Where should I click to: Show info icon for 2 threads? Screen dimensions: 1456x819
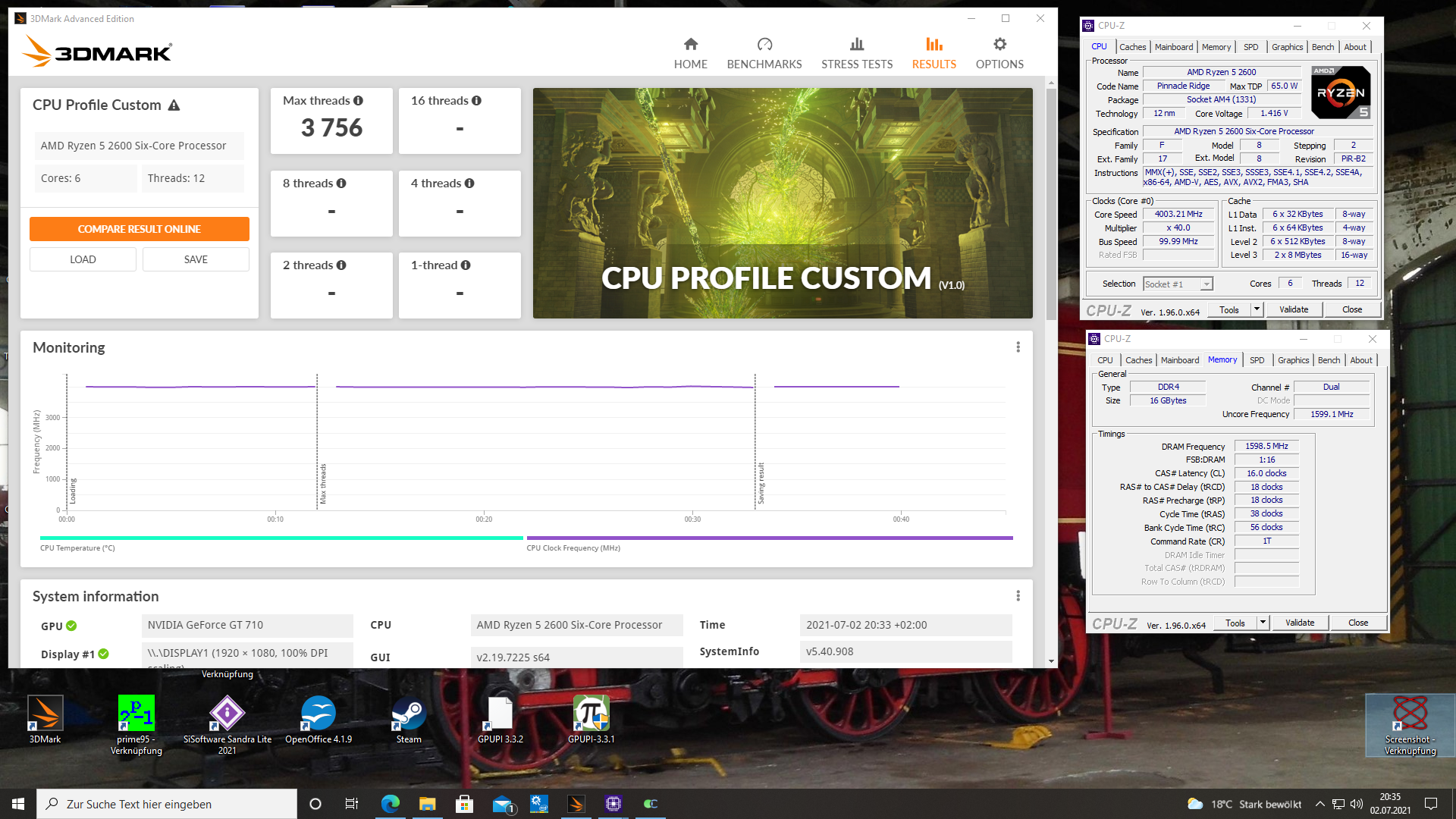[341, 265]
